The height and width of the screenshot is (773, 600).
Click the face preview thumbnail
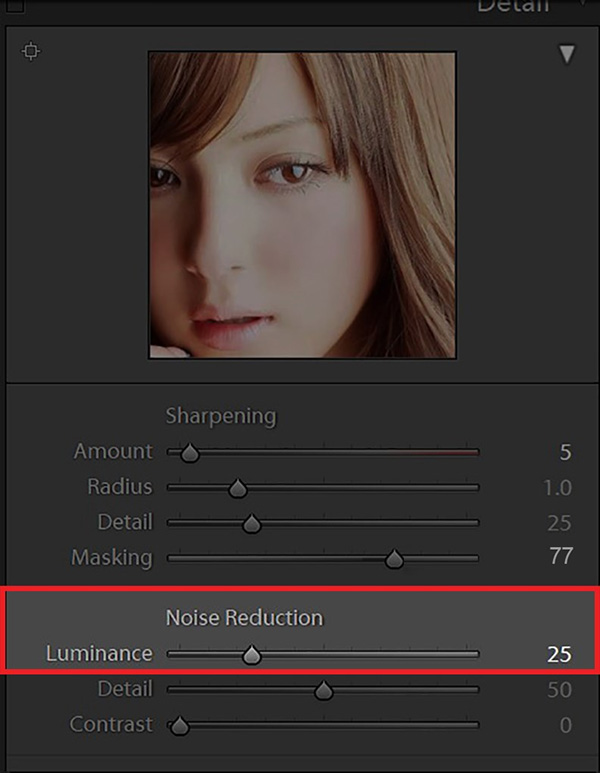pyautogui.click(x=302, y=205)
